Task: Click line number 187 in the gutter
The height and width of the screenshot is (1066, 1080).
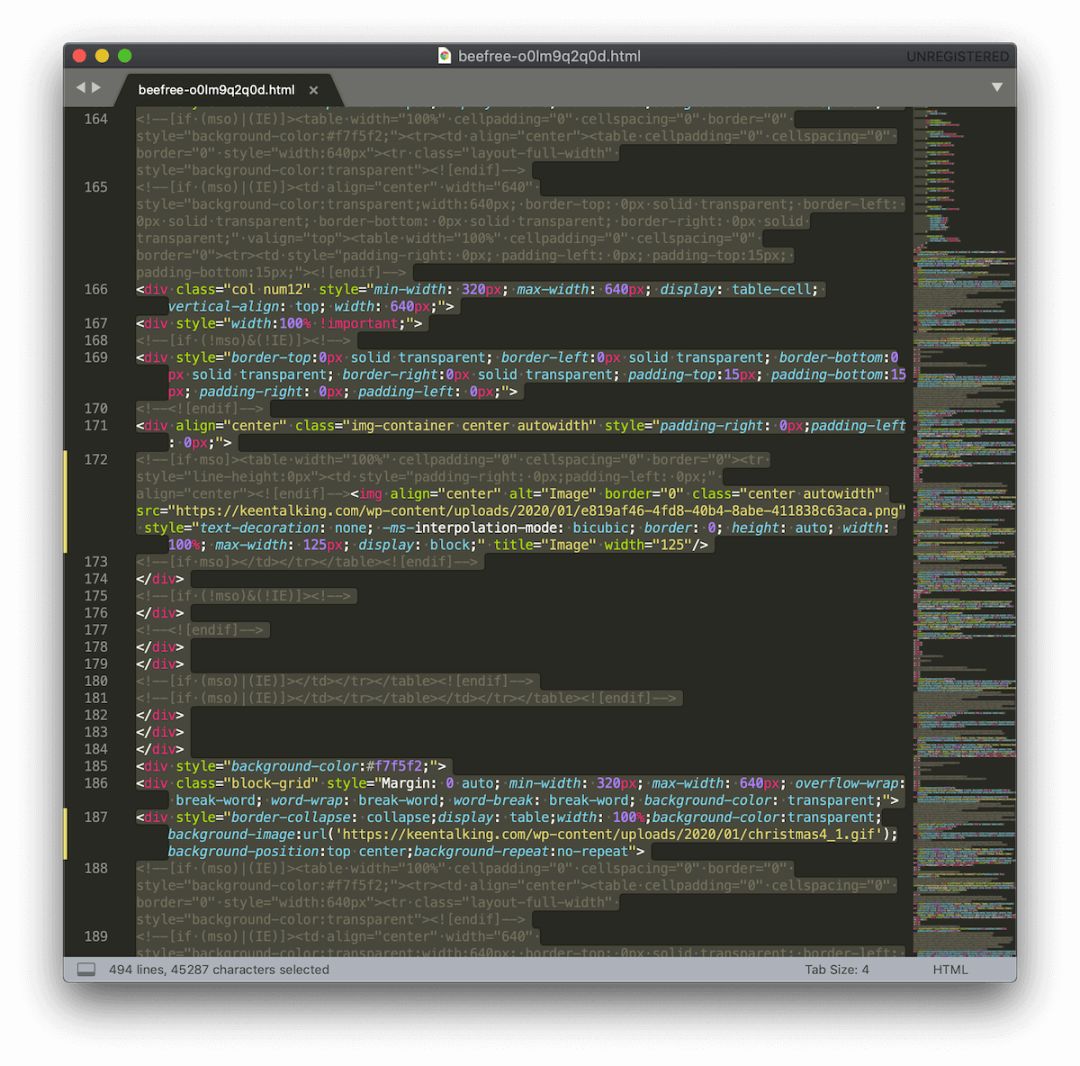Action: coord(96,817)
